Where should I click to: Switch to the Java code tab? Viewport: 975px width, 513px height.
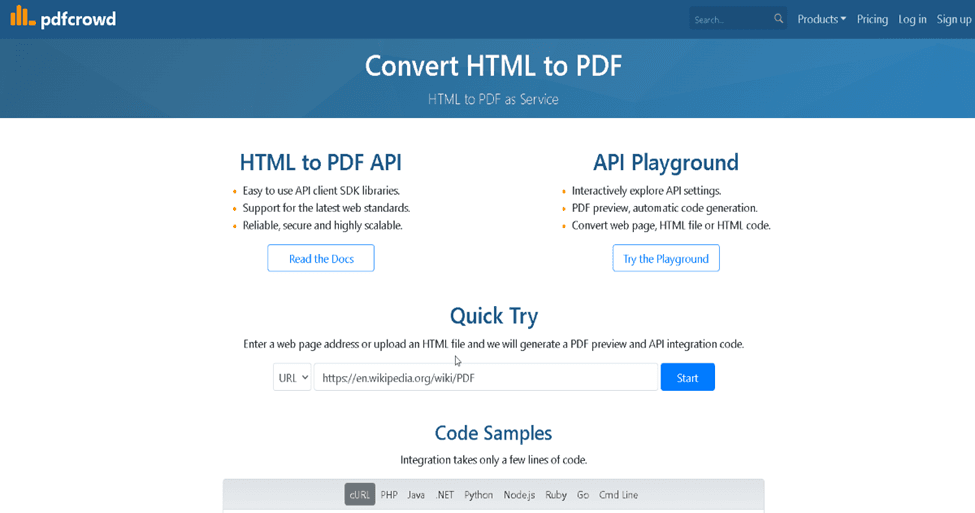point(416,495)
